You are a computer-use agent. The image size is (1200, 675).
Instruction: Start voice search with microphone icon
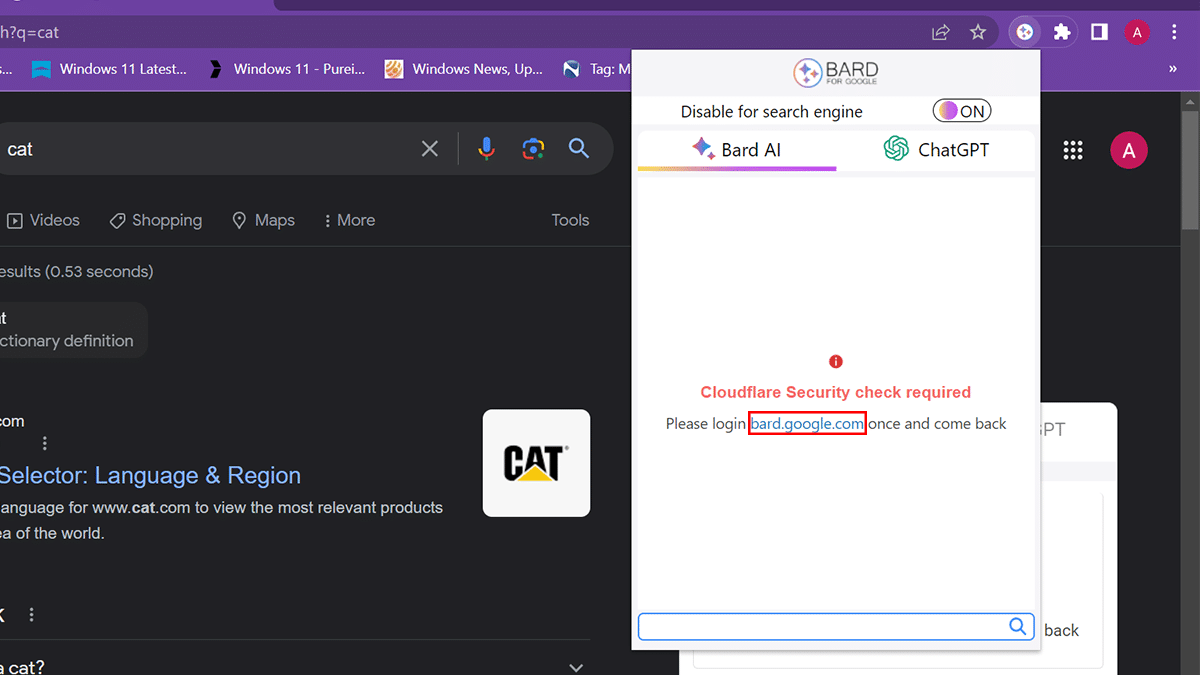pyautogui.click(x=486, y=149)
